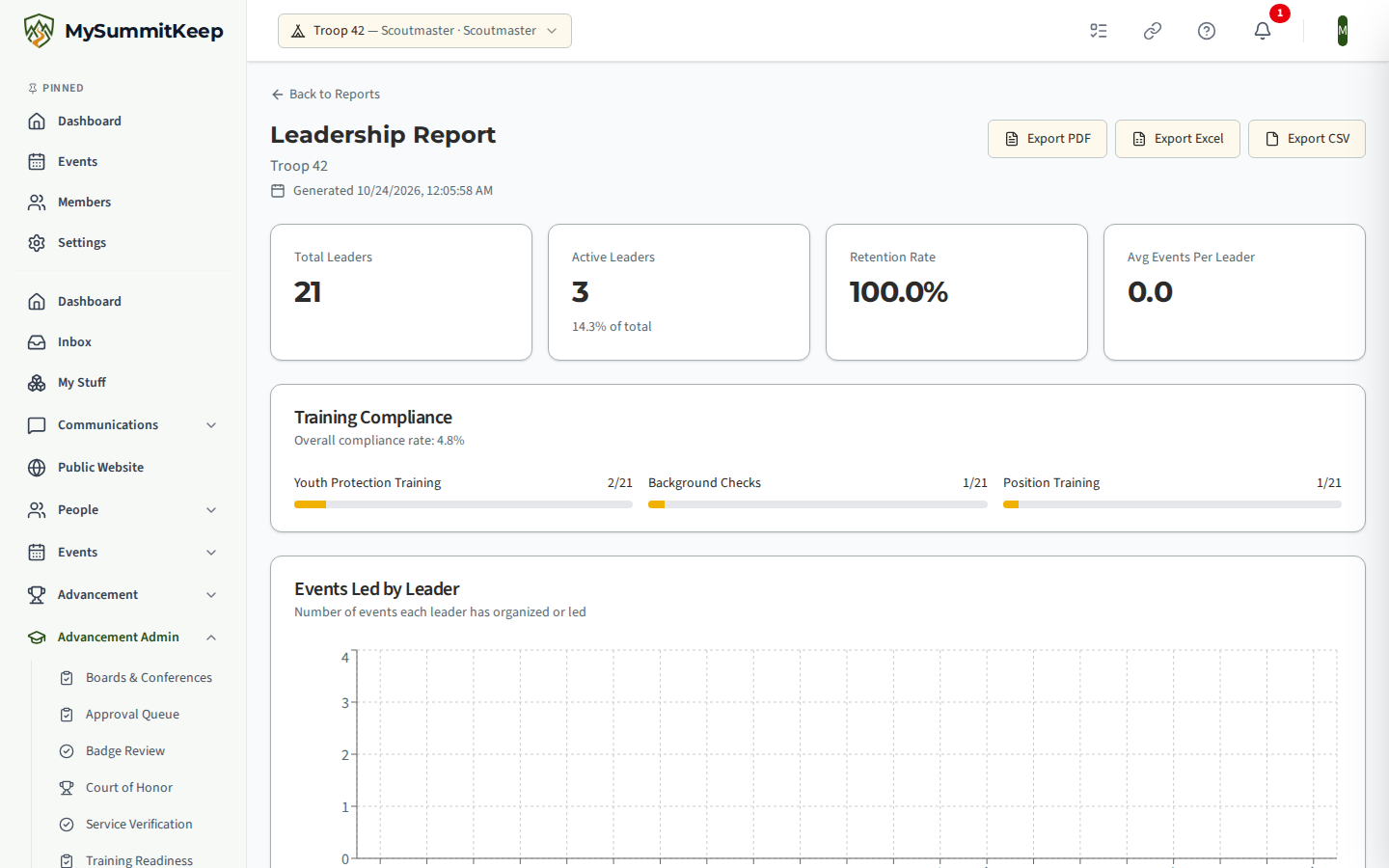
Task: Click the Badge Review check-circle icon
Action: (67, 751)
